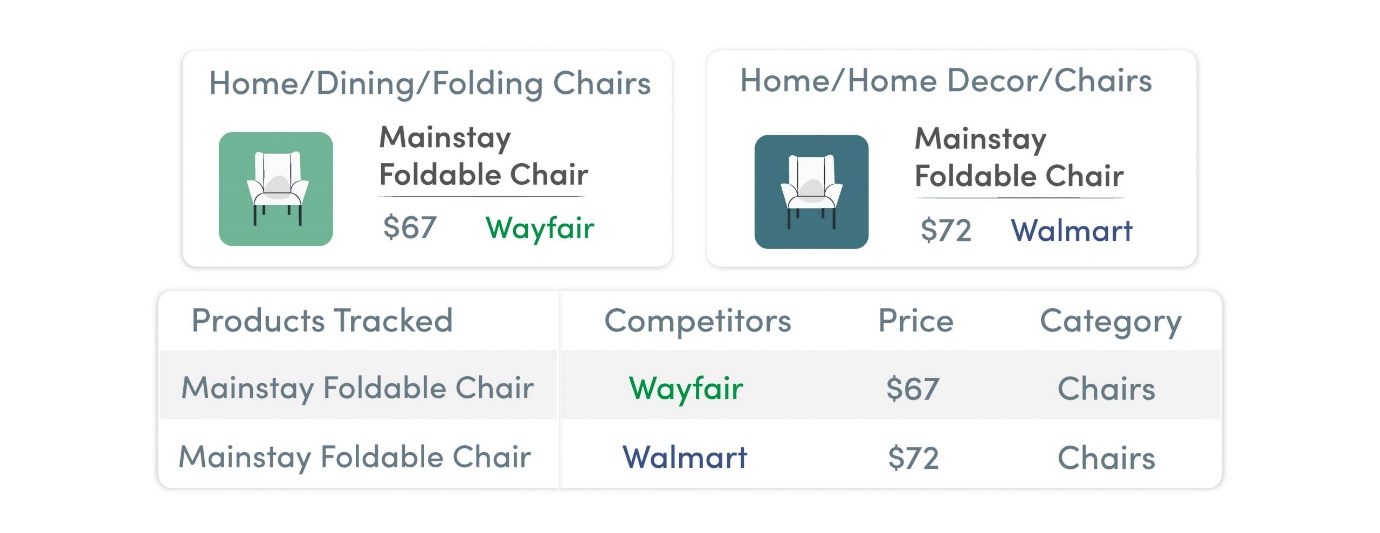Image resolution: width=1380 pixels, height=533 pixels.
Task: Select Mainstay Foldable Chair title in Wayfair card
Action: point(483,156)
